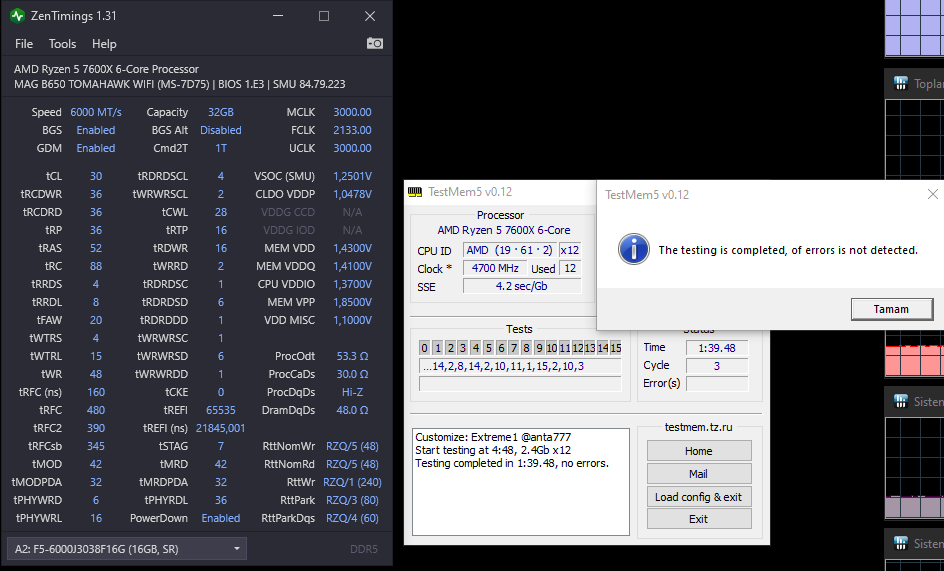
Task: Select test box 7 in Tests
Action: (514, 348)
